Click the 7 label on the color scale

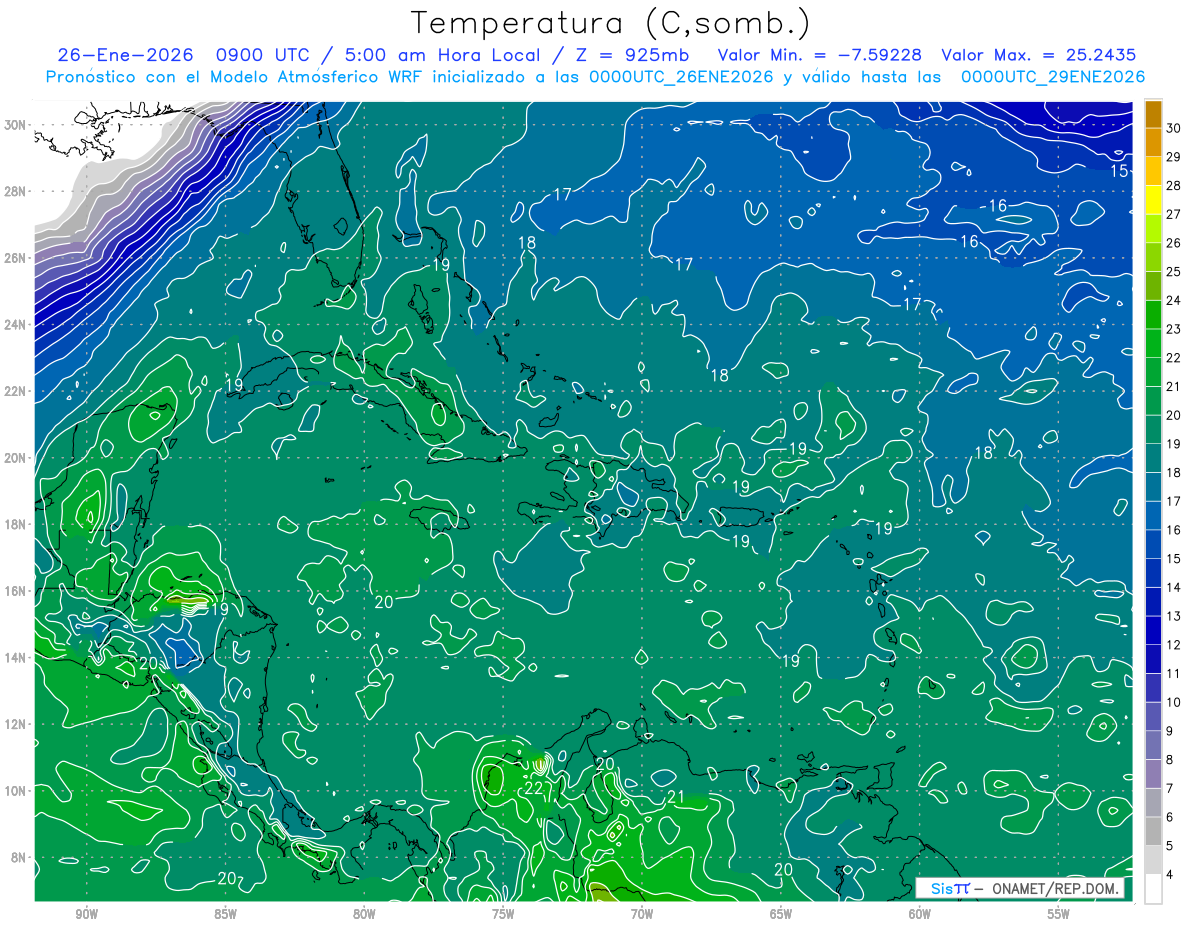(1171, 789)
